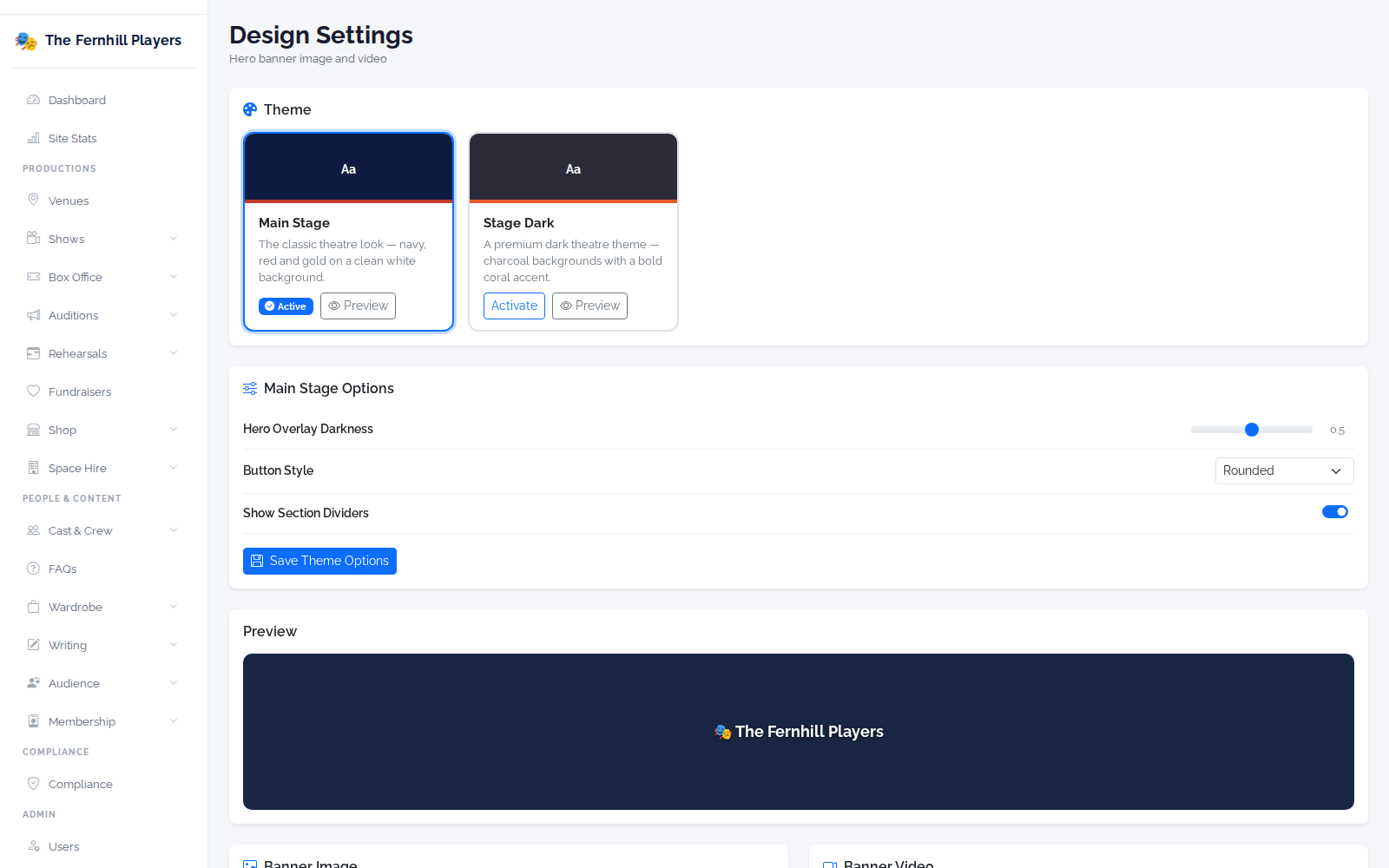Click the Hero Overlay Darkness slider handle
Viewport: 1389px width, 868px height.
(1252, 430)
